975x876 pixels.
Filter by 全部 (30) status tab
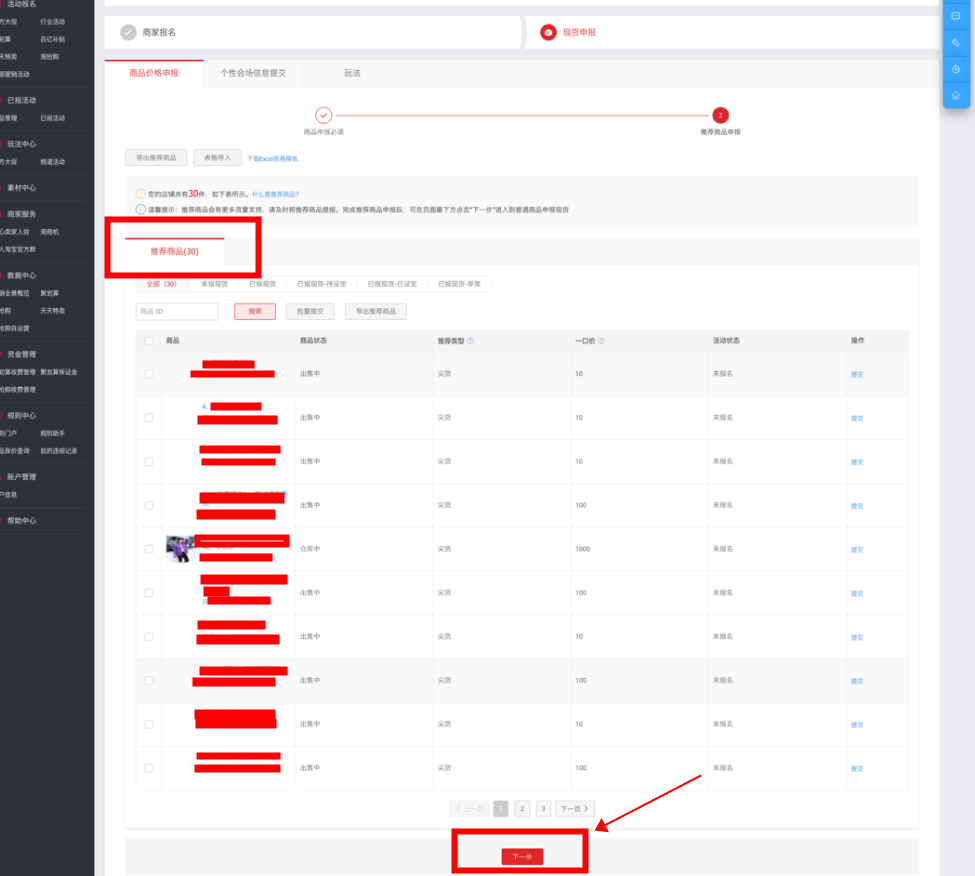click(162, 284)
